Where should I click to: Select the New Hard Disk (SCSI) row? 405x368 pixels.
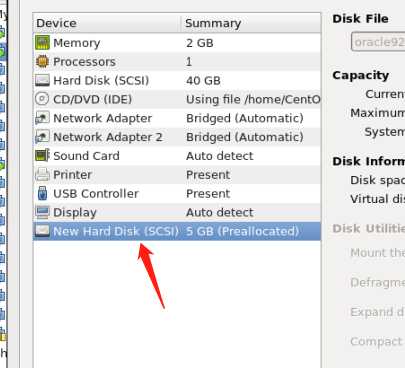[x=177, y=231]
